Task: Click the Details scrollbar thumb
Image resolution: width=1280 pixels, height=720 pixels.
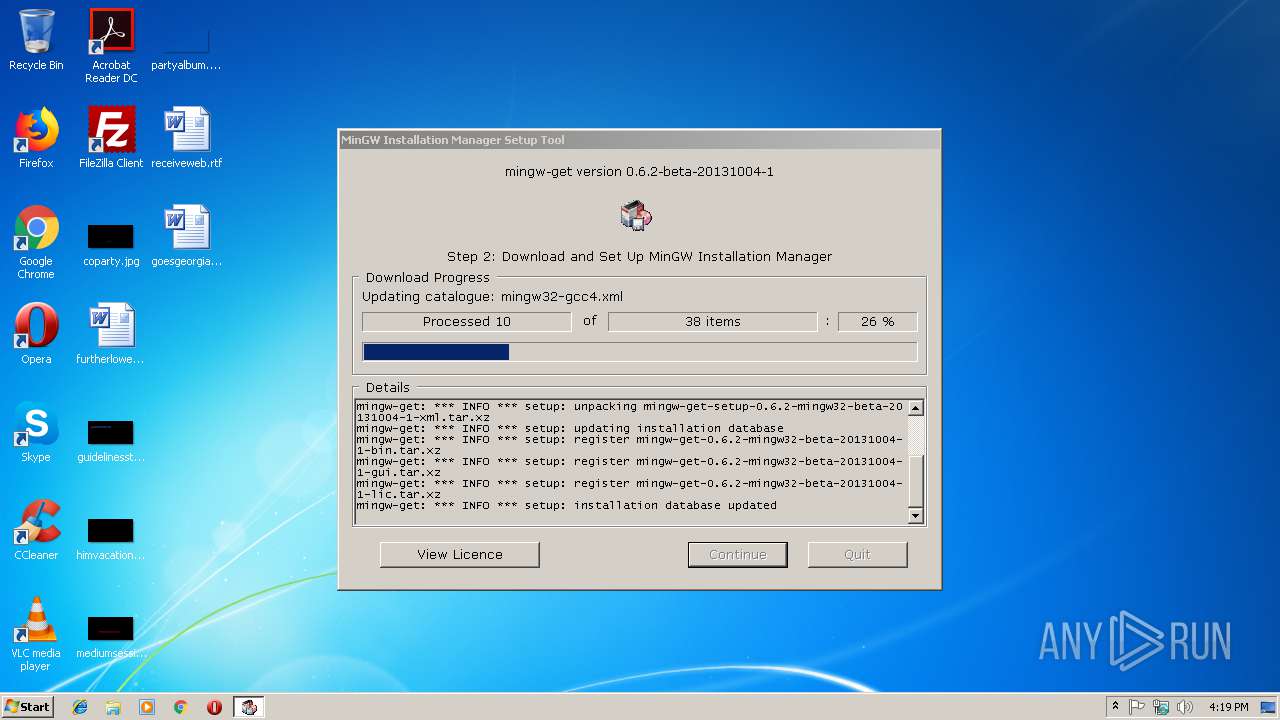Action: coord(915,482)
